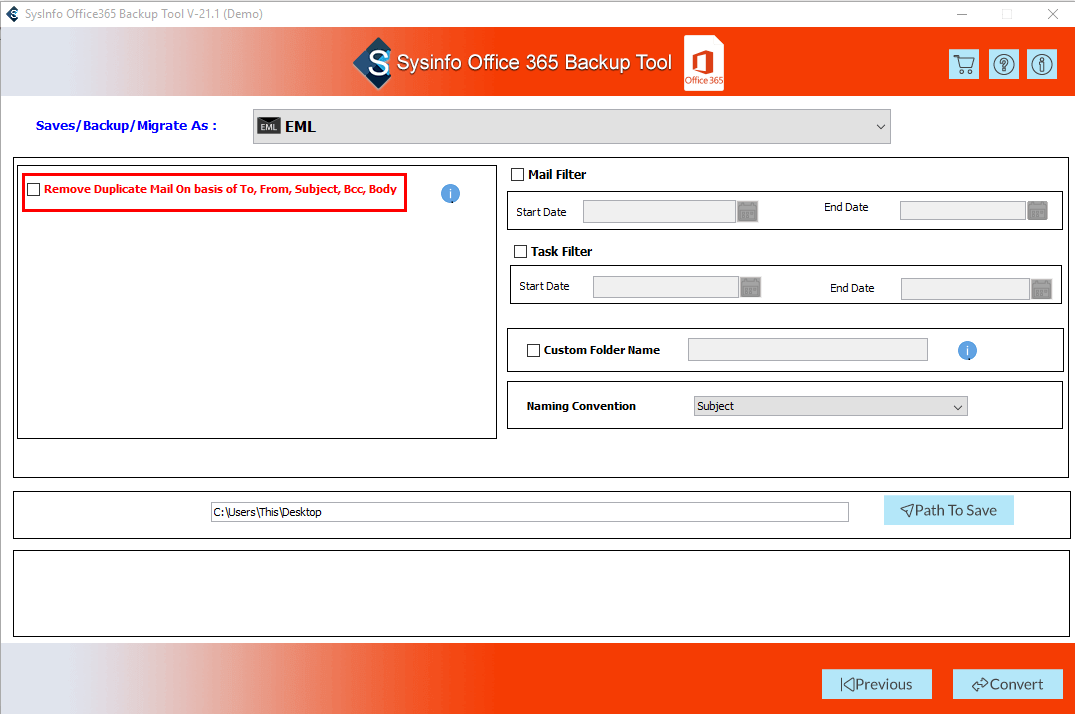
Task: Open the Naming Convention Subject dropdown
Action: (x=830, y=407)
